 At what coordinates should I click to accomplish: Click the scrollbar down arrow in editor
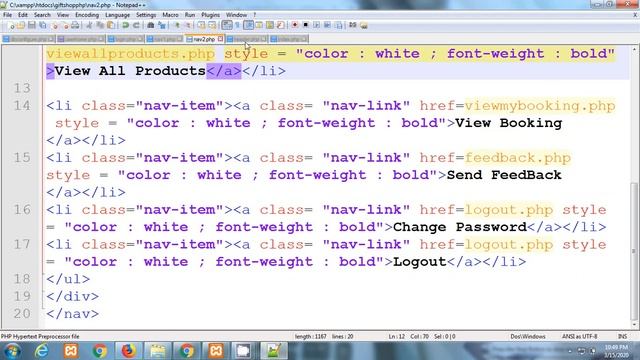click(x=635, y=325)
